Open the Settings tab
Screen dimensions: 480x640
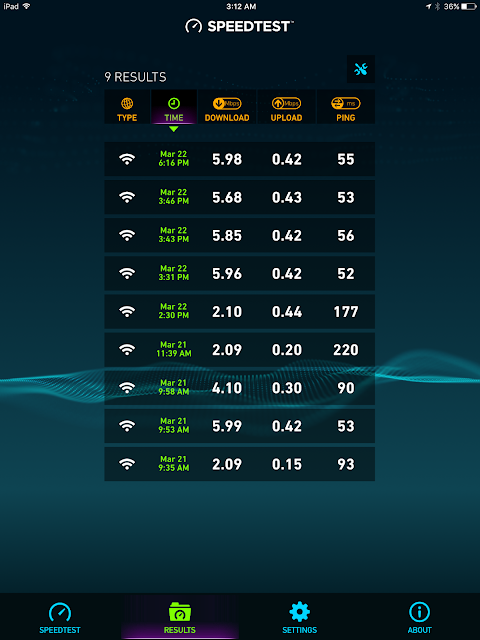(x=300, y=618)
